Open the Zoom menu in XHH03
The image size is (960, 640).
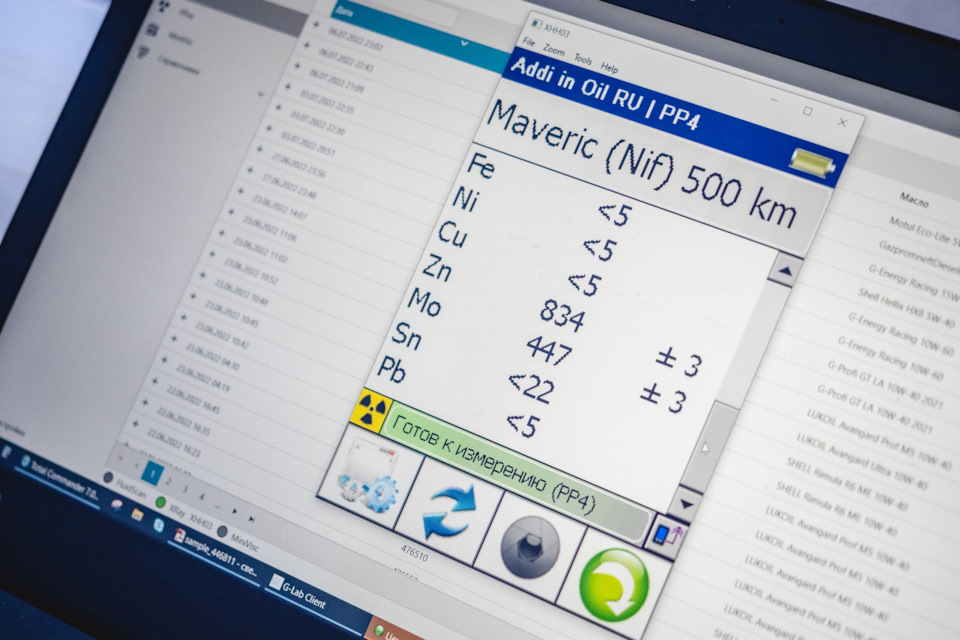coord(553,50)
